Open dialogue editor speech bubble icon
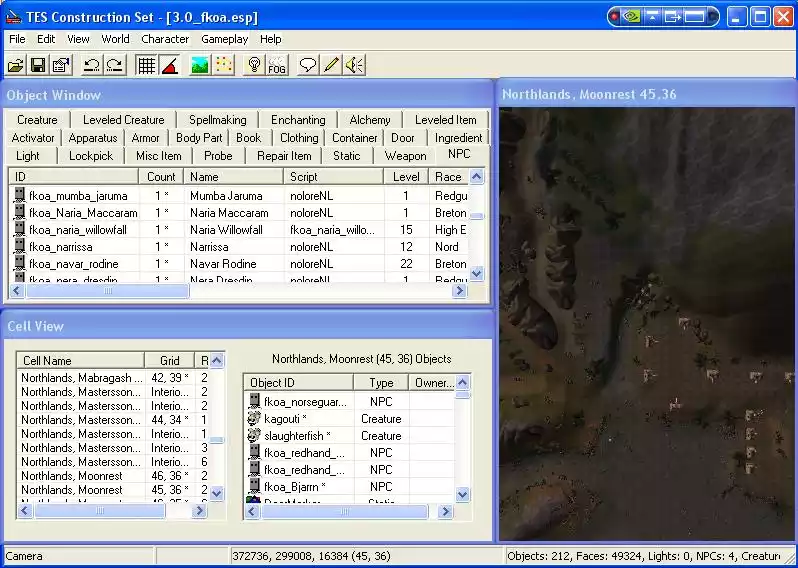This screenshot has width=798, height=568. [308, 65]
